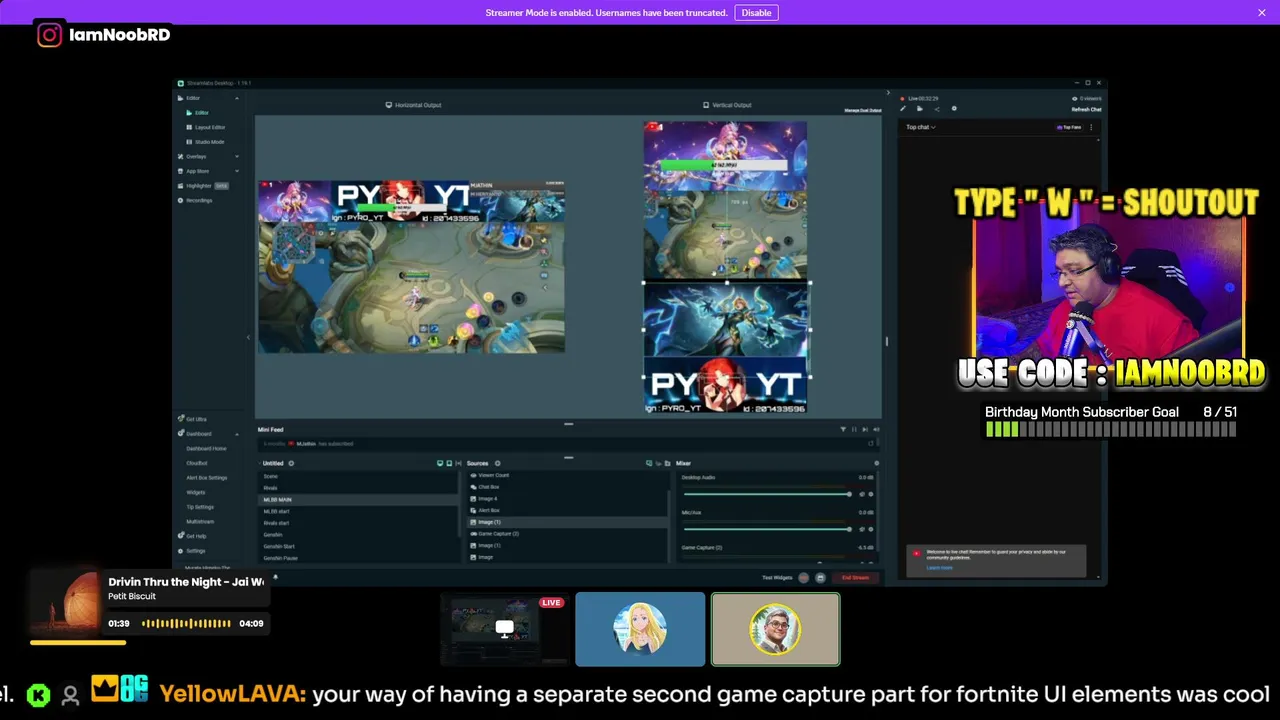This screenshot has height=720, width=1280.
Task: Select the Vertical Output label
Action: pos(727,105)
